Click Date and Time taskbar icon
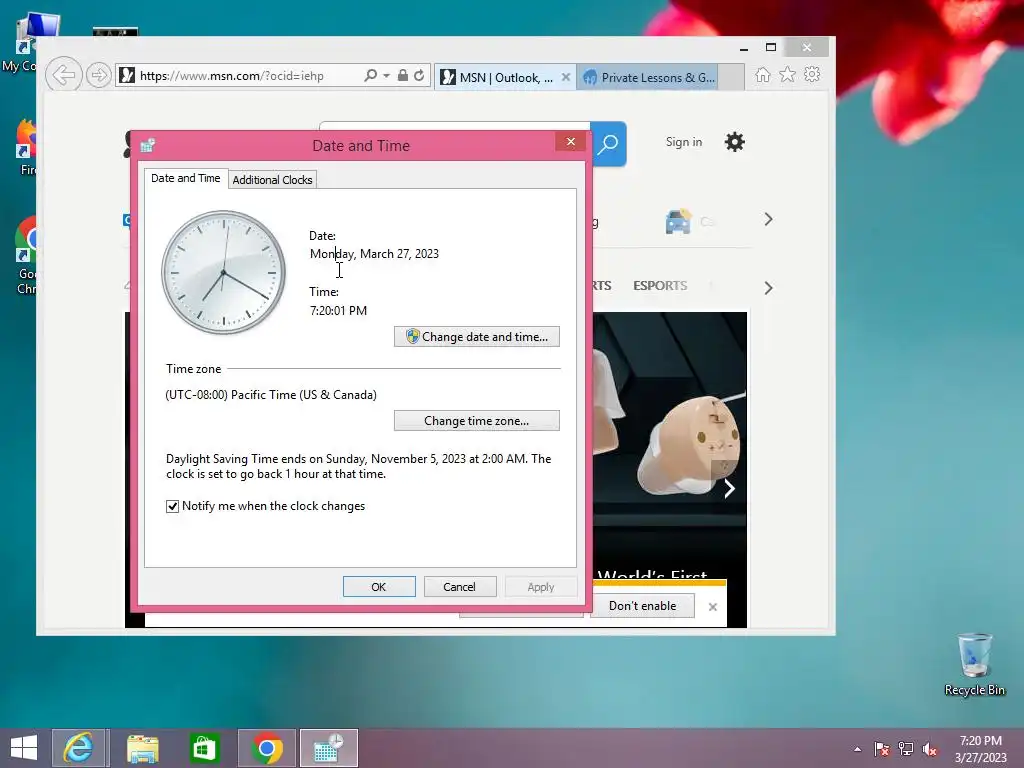1024x768 pixels. (x=328, y=748)
